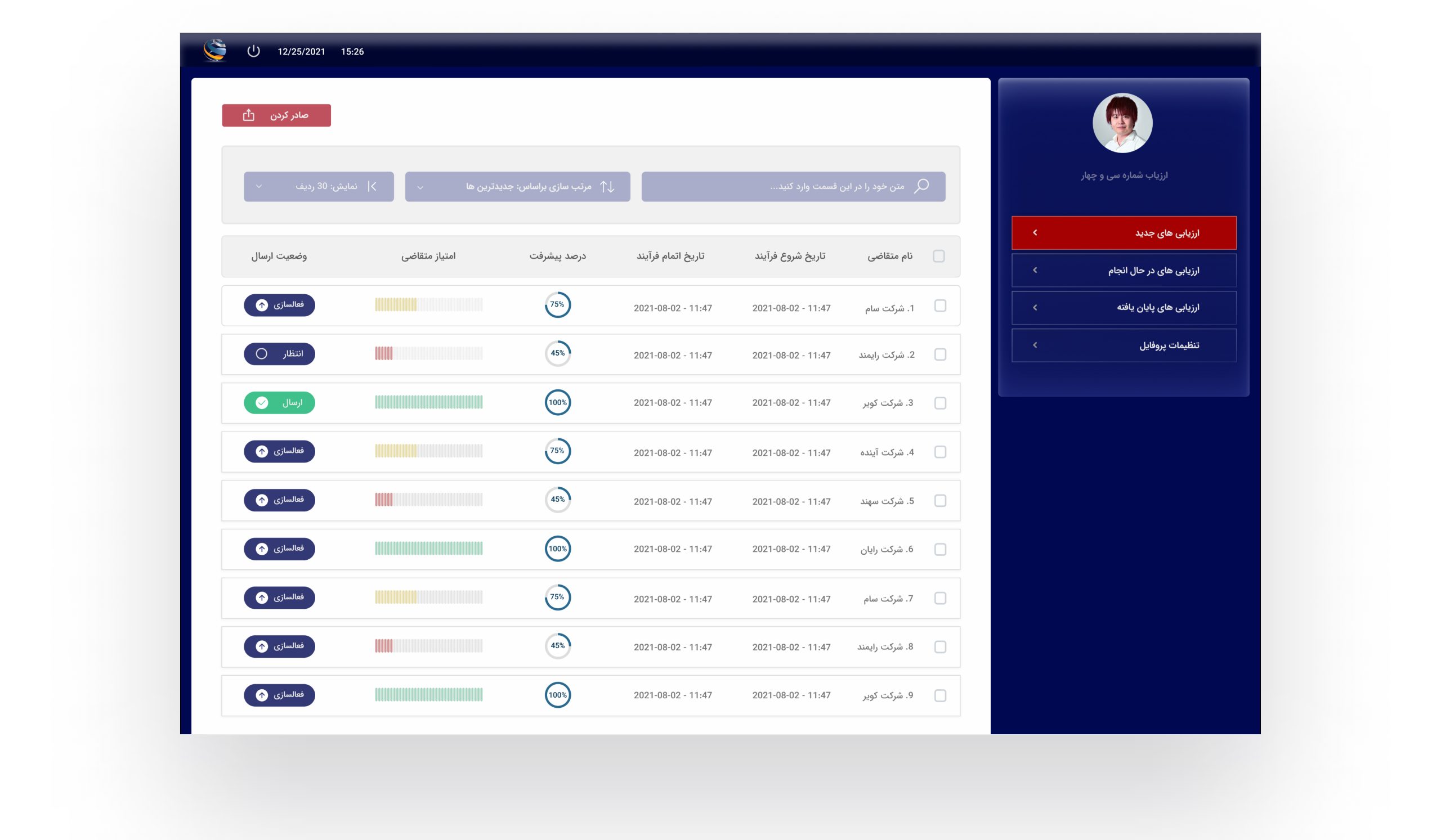
Task: Click the first-page arrow icon in rows selector
Action: coord(372,186)
